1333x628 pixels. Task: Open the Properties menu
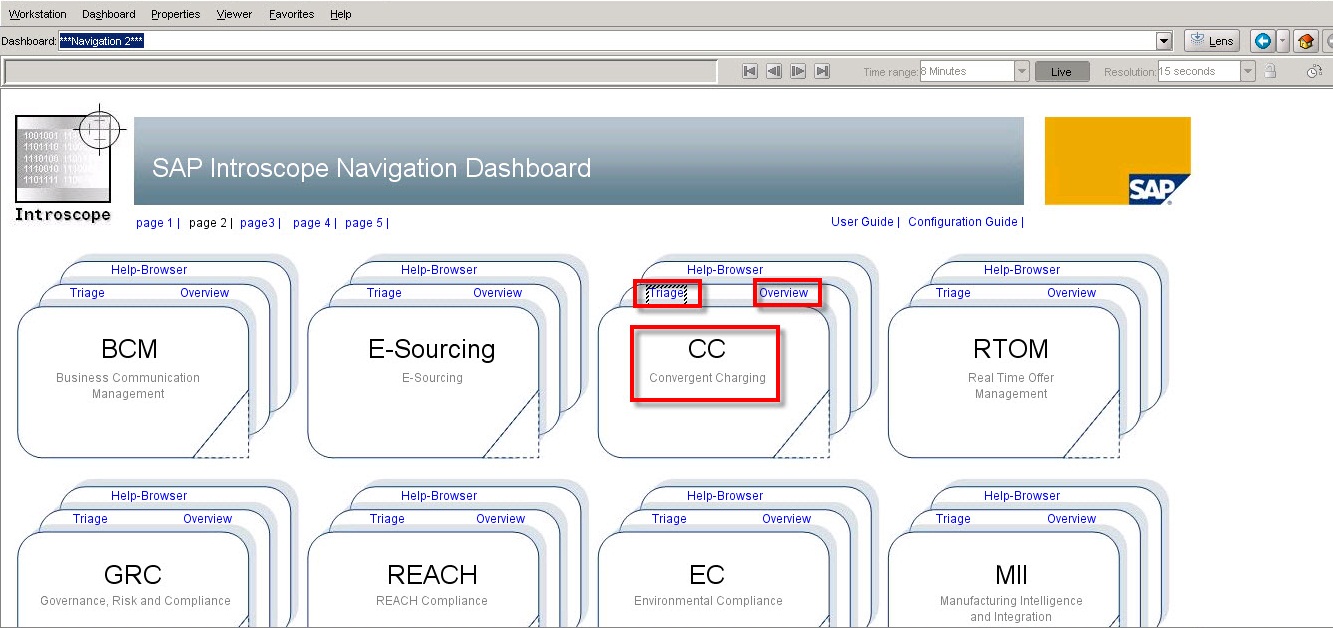176,14
